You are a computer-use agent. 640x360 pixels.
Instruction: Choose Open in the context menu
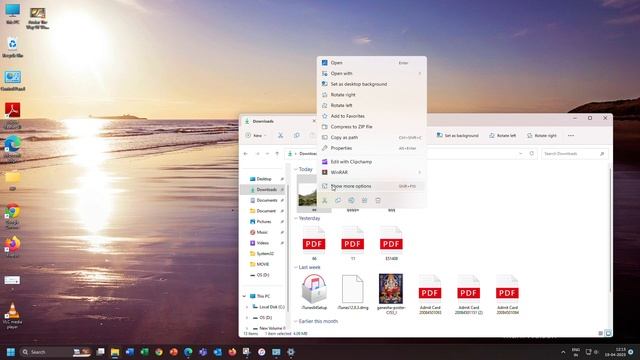click(371, 62)
